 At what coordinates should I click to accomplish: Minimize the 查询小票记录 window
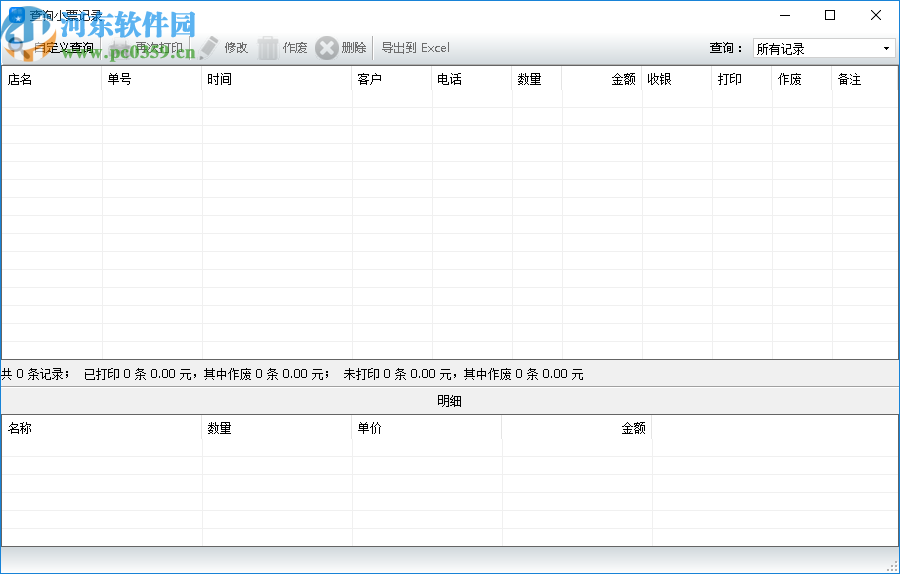point(785,15)
